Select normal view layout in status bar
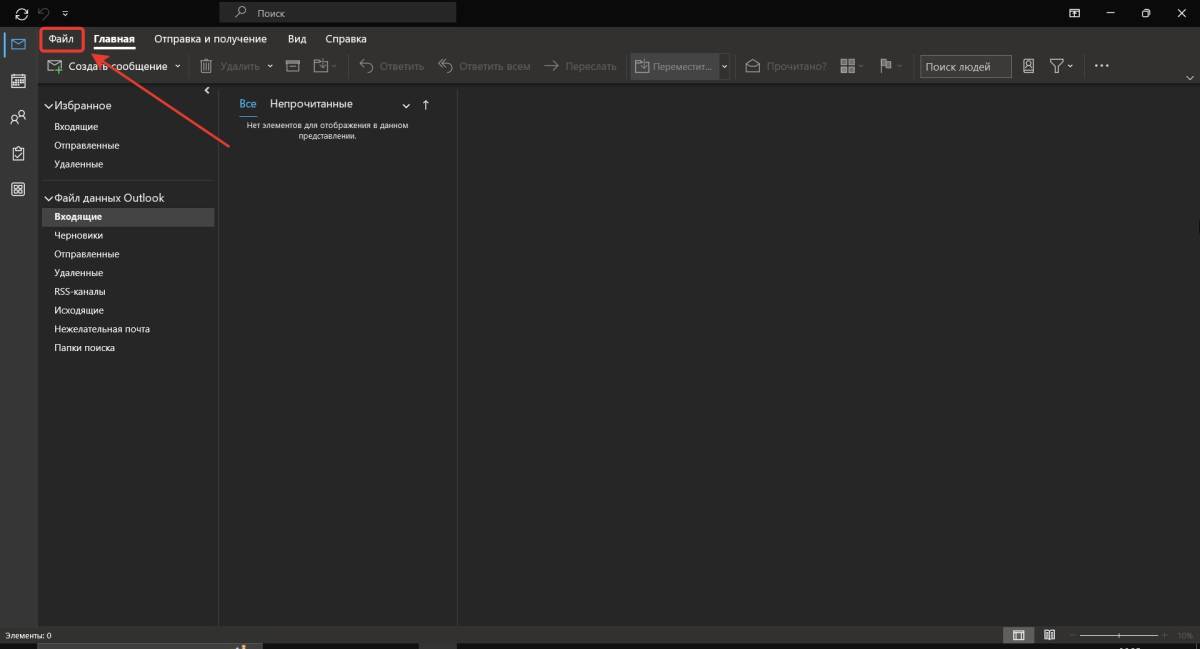Screen dimensions: 1200x649 (1018, 635)
